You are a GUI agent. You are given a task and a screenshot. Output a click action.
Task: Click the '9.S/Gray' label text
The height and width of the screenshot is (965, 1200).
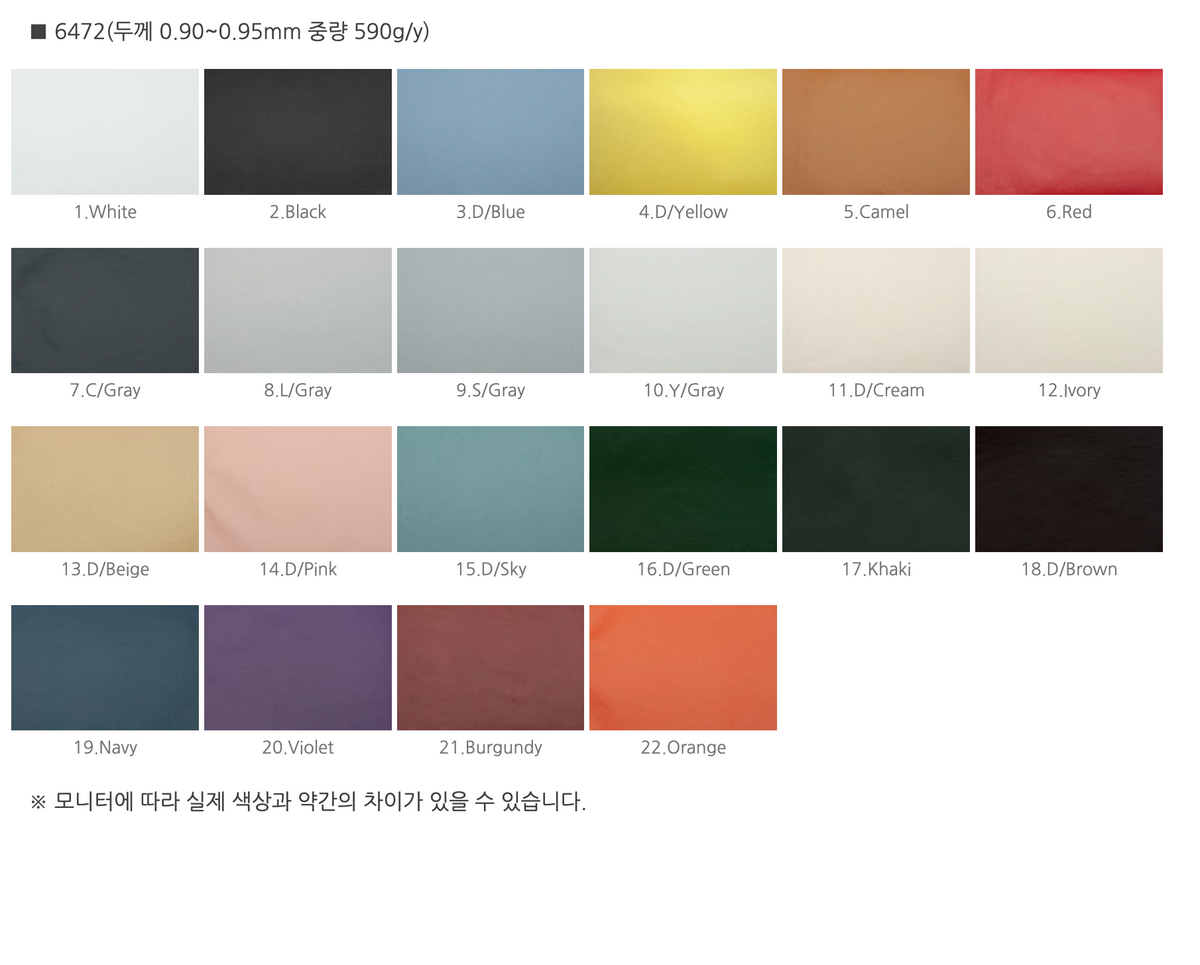coord(490,390)
